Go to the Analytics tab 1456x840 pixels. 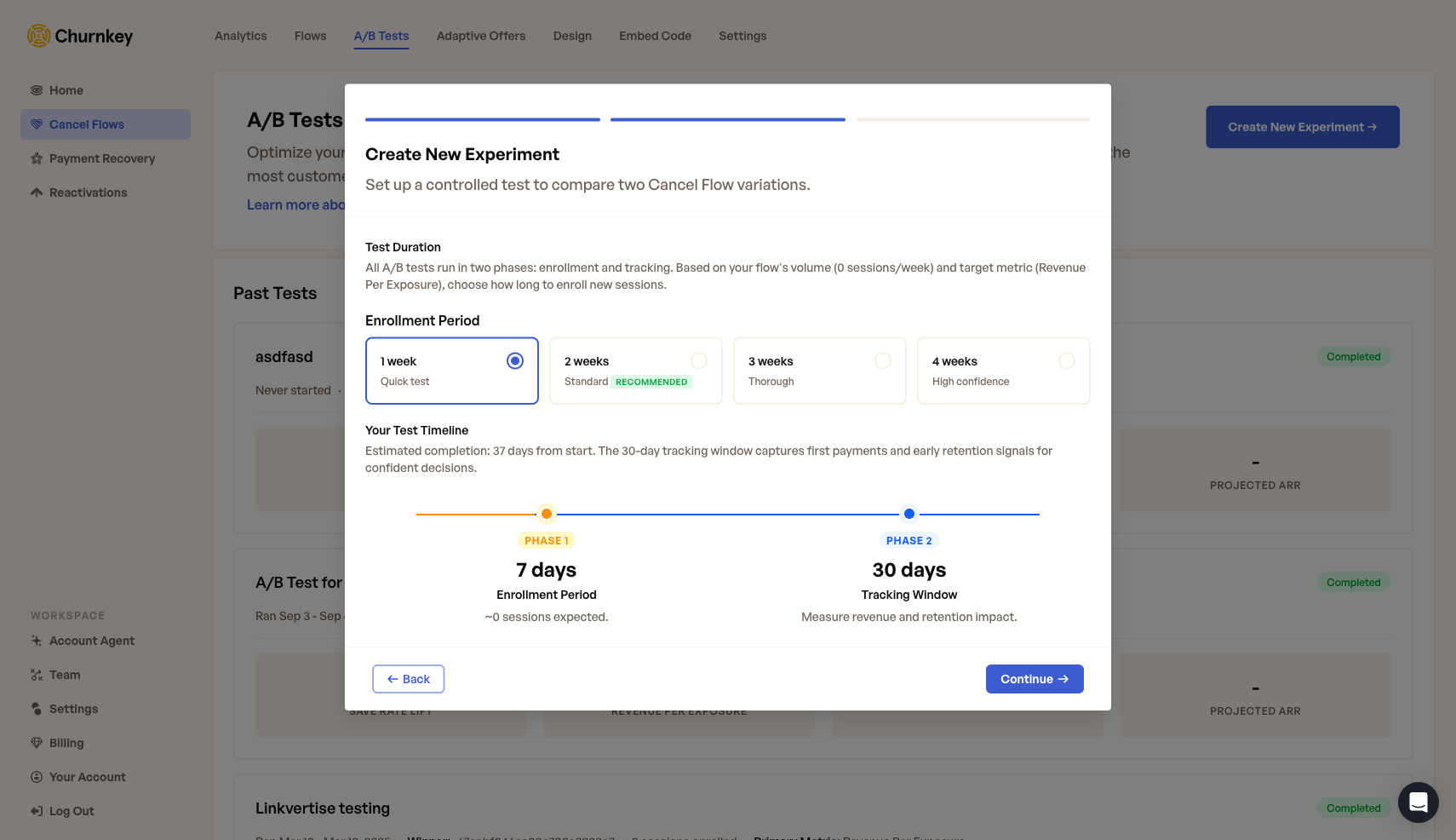[x=240, y=36]
